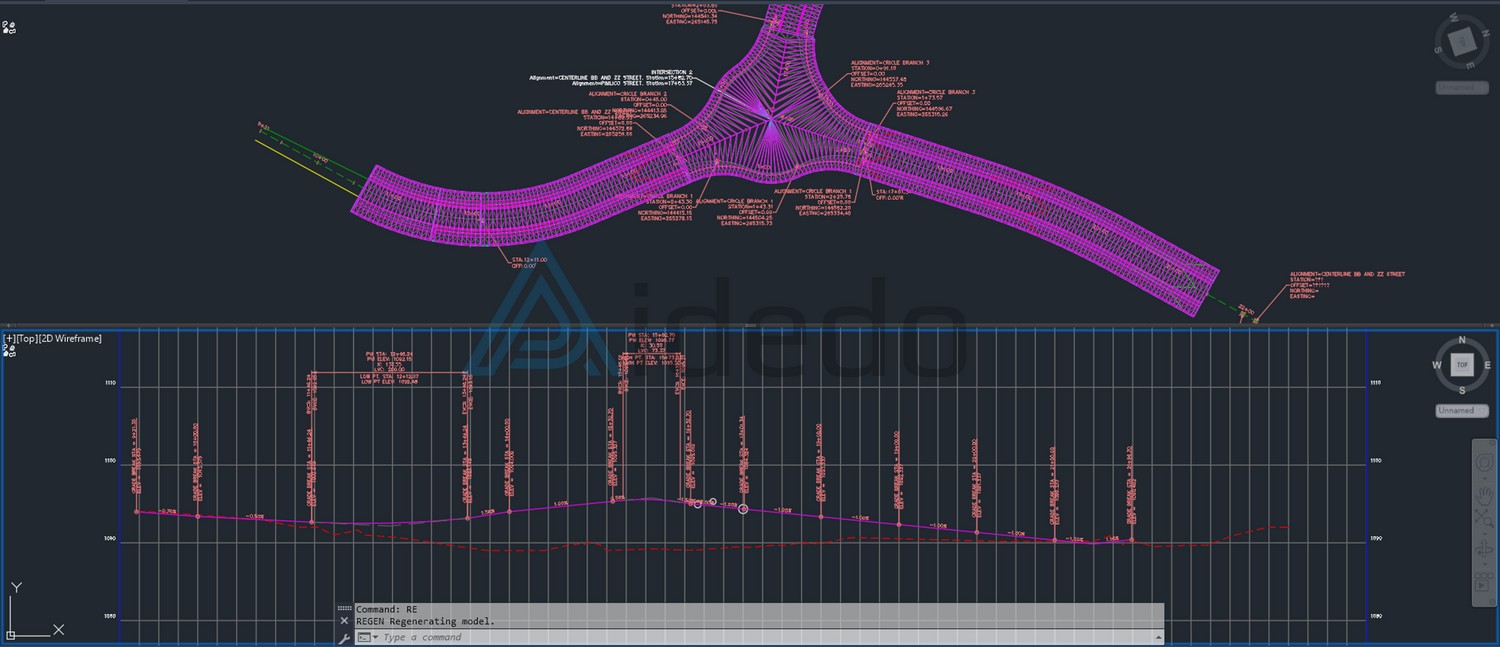Click the W compass letter on lower ViewCube
This screenshot has width=1500, height=647.
1437,365
